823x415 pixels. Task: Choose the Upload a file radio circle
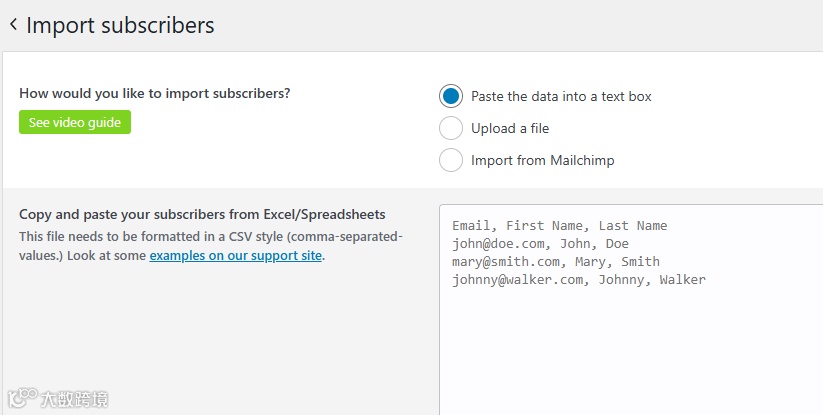(x=452, y=128)
